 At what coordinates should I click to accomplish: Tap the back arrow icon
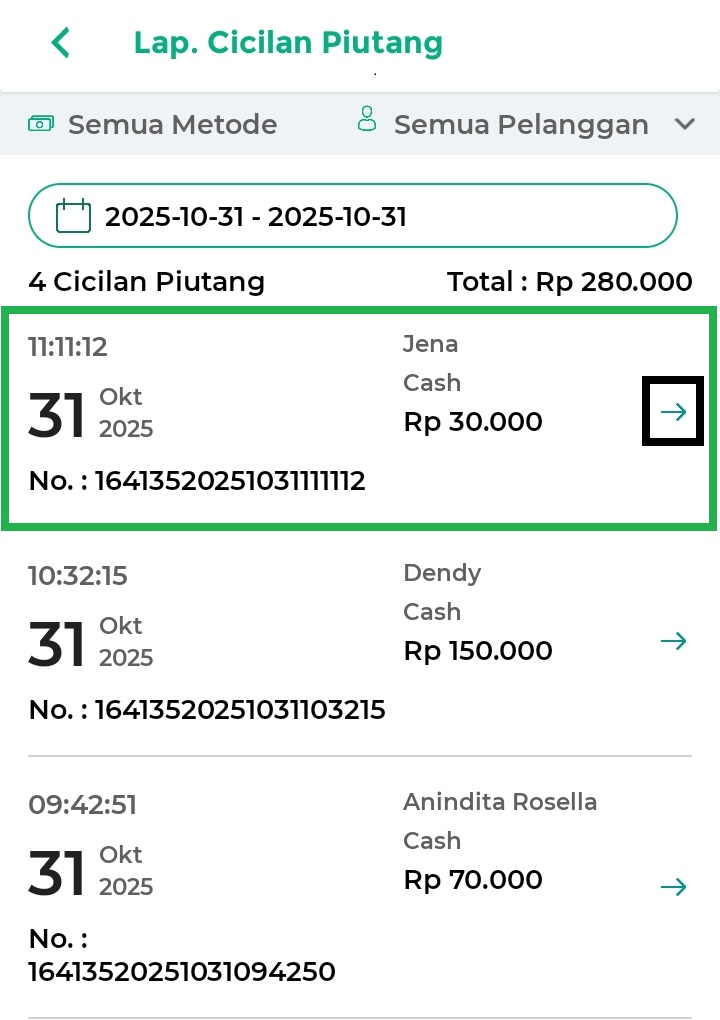[x=61, y=43]
